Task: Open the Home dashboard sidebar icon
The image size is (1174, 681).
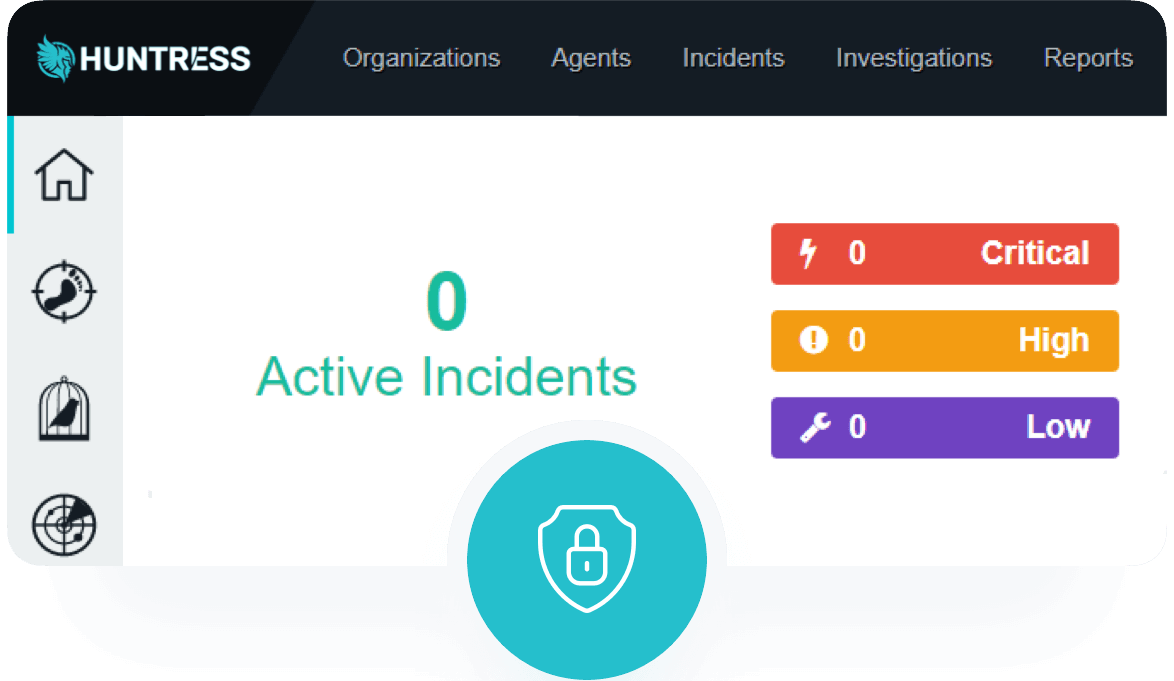Action: click(x=64, y=175)
